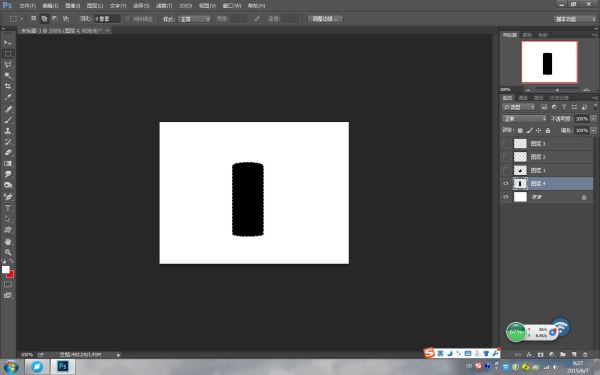Click the Feather value input field
Image resolution: width=600 pixels, height=375 pixels.
point(107,19)
